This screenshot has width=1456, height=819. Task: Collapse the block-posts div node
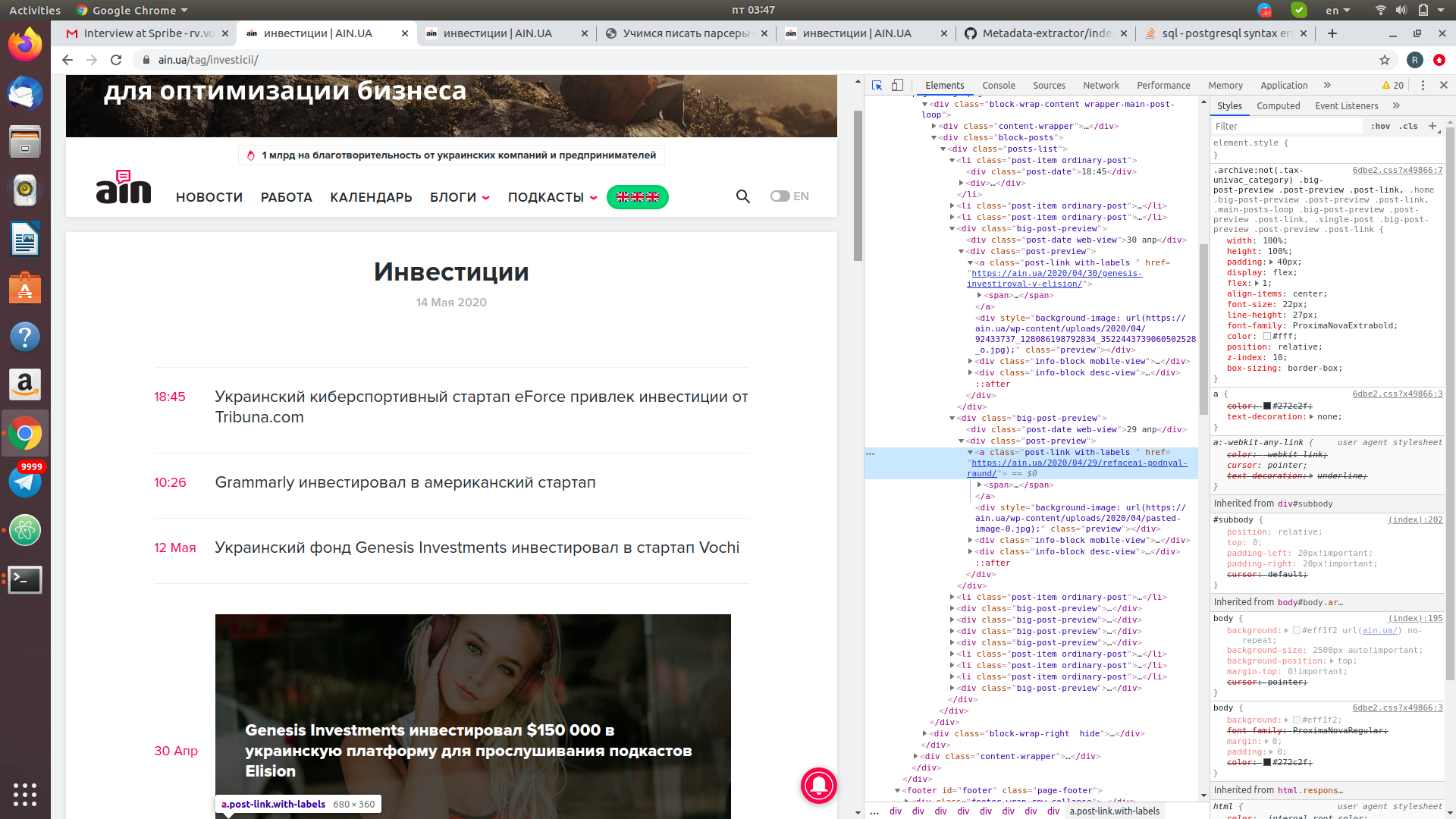934,138
